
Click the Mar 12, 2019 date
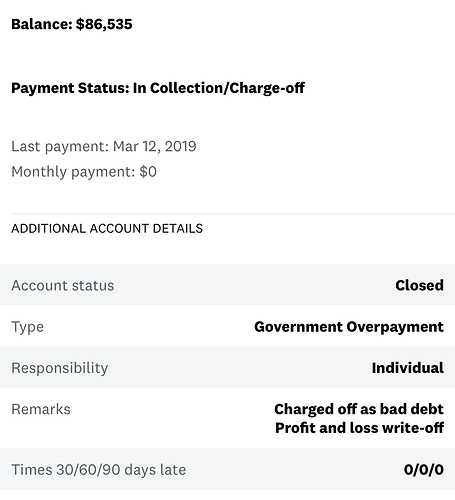pyautogui.click(x=155, y=147)
